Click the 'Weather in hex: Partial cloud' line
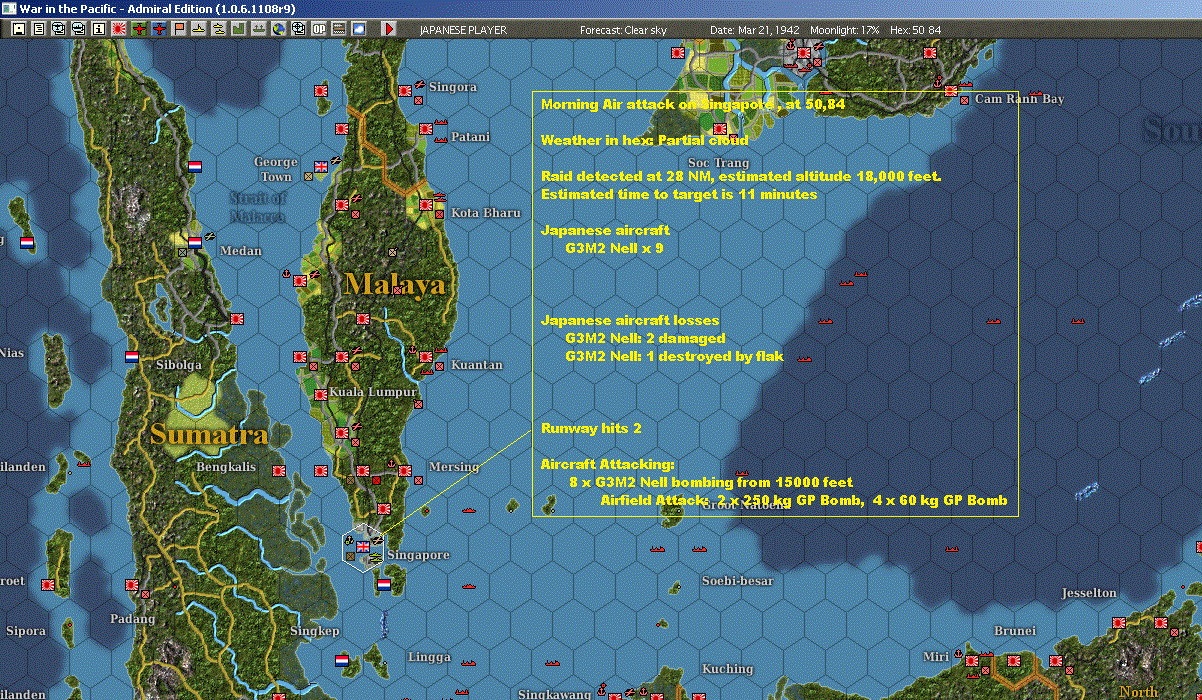Viewport: 1202px width, 700px height. (x=644, y=140)
